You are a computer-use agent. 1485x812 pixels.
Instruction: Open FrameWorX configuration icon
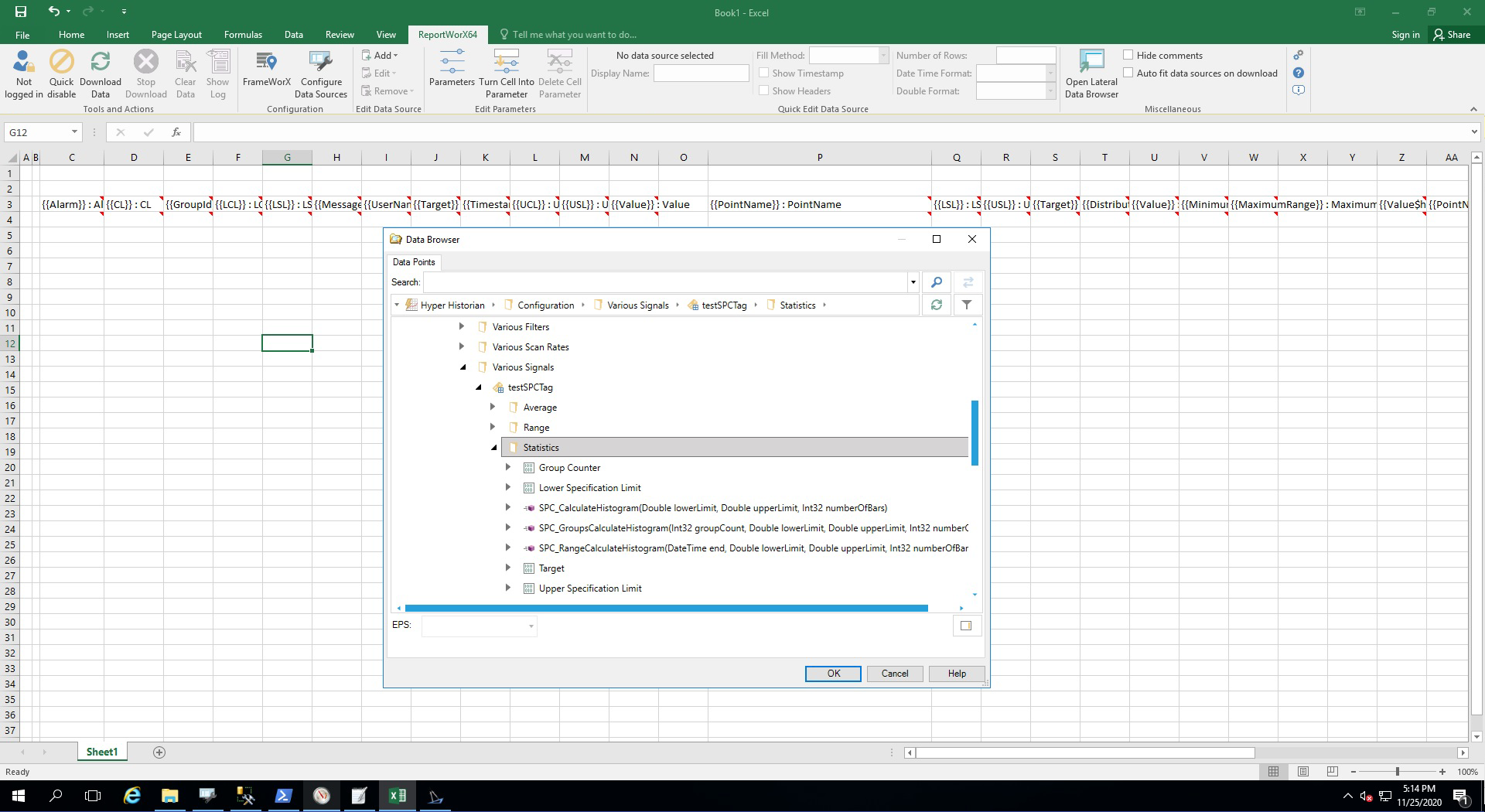(266, 62)
